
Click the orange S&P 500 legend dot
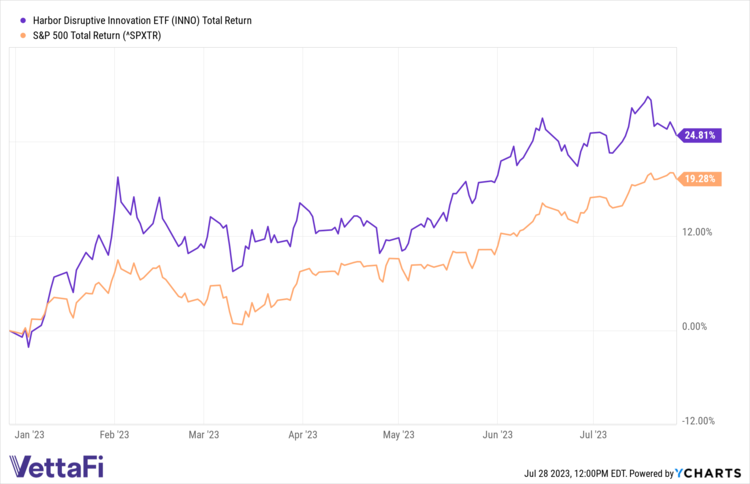click(11, 36)
